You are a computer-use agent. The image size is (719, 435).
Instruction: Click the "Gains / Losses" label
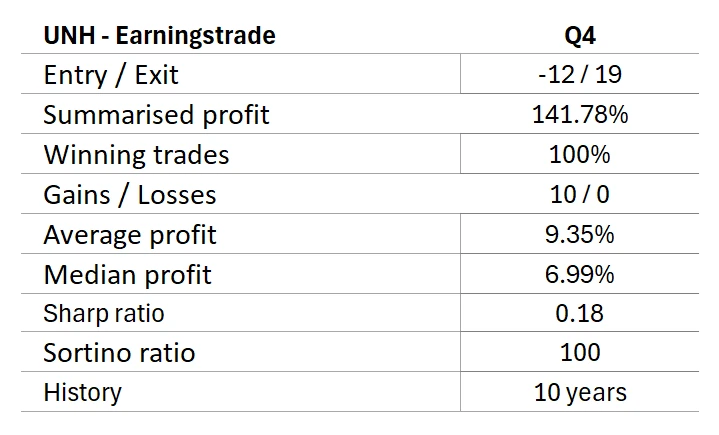130,195
